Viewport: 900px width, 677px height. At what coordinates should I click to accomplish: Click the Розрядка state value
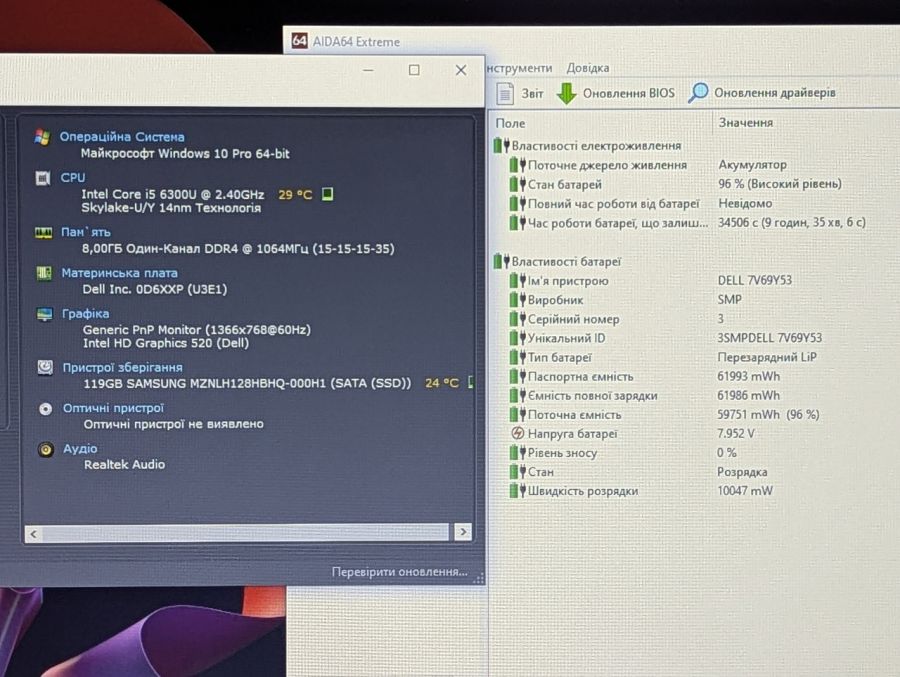point(742,472)
